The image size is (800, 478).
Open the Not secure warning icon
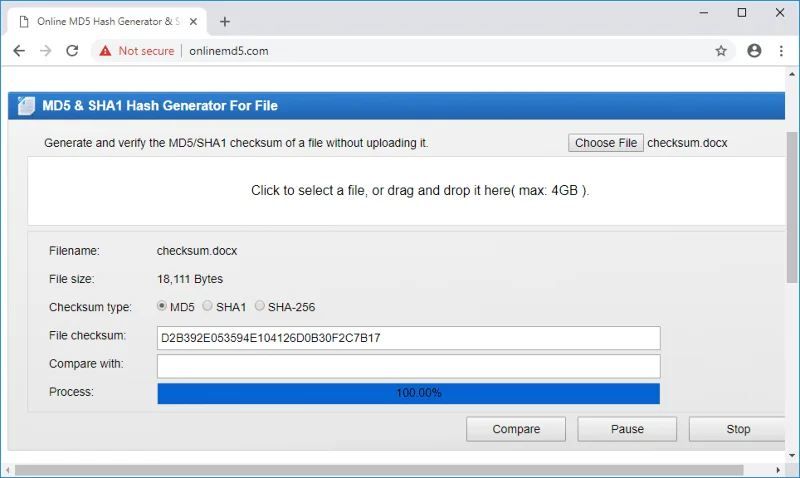[x=105, y=51]
